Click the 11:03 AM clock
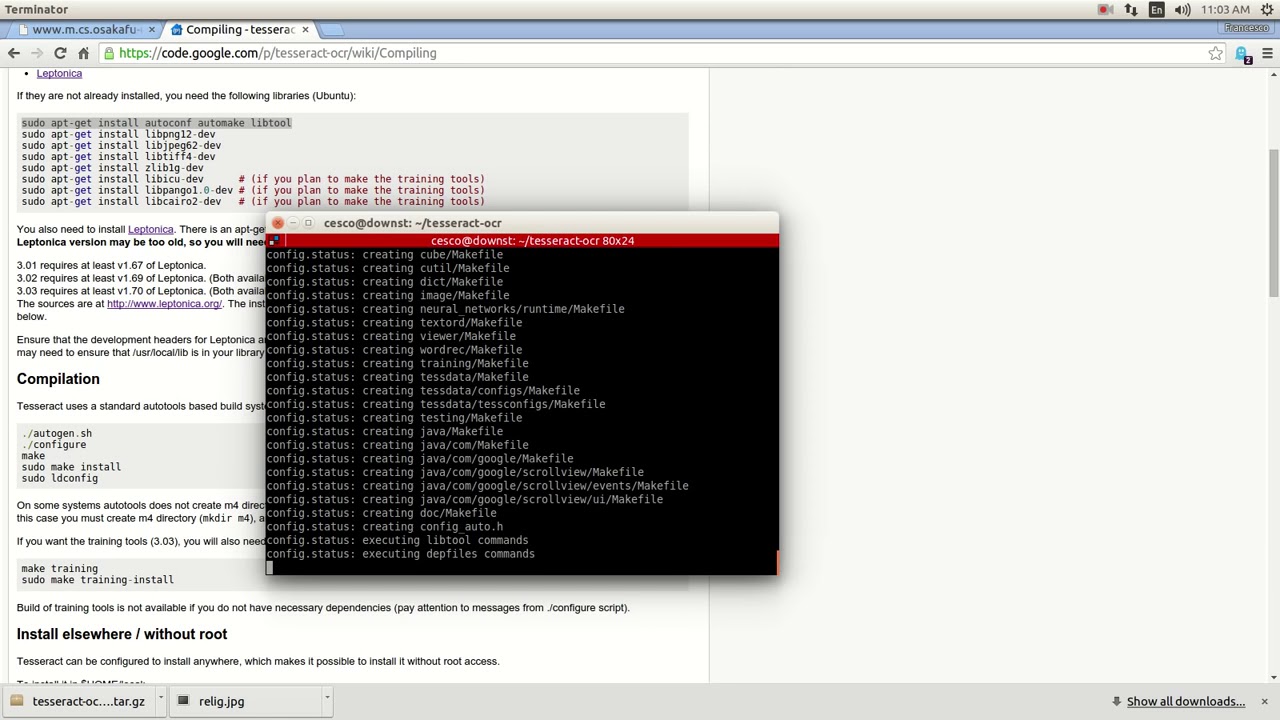1280x720 pixels. [1225, 9]
